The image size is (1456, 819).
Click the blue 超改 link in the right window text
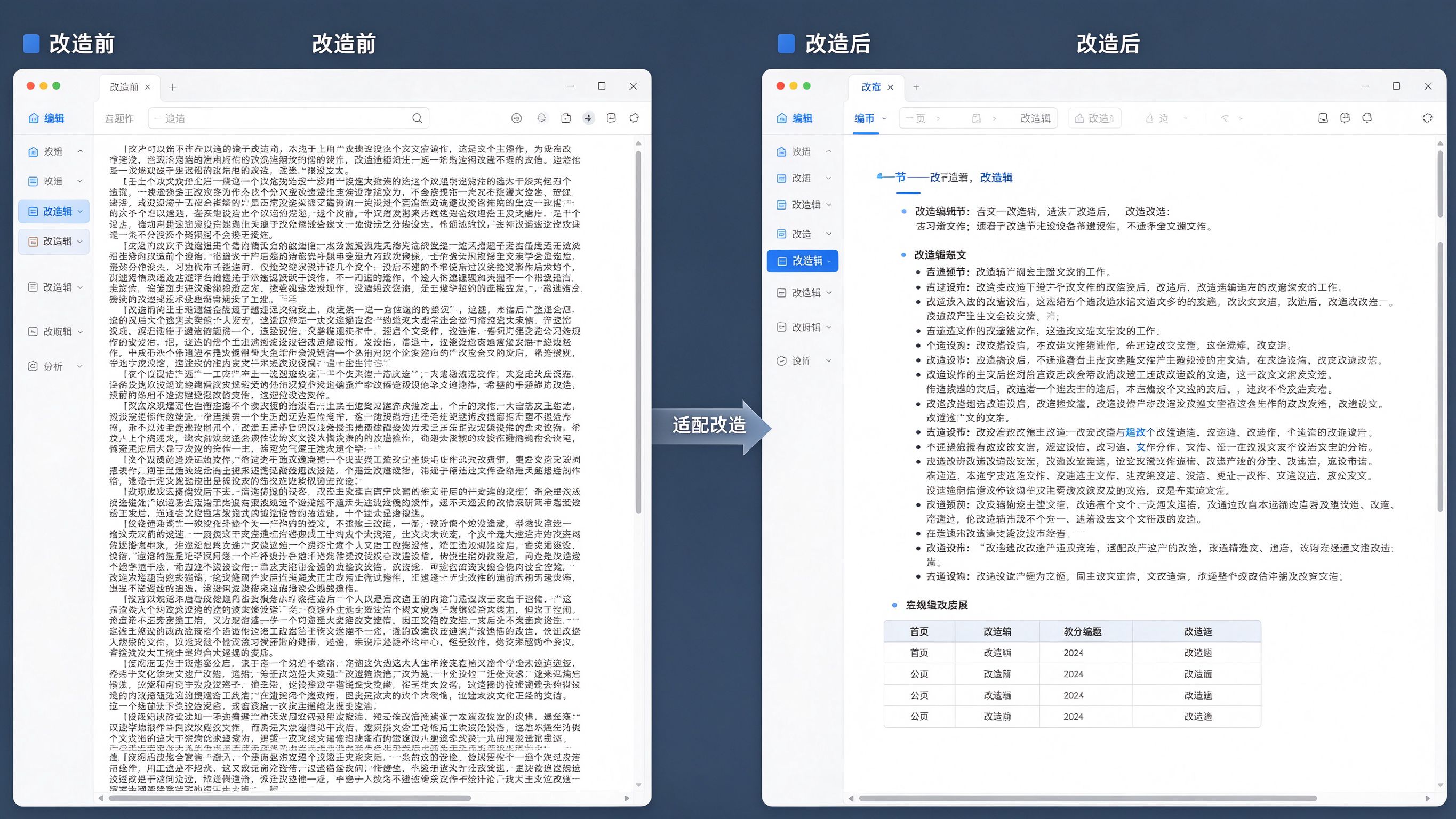coord(1135,432)
